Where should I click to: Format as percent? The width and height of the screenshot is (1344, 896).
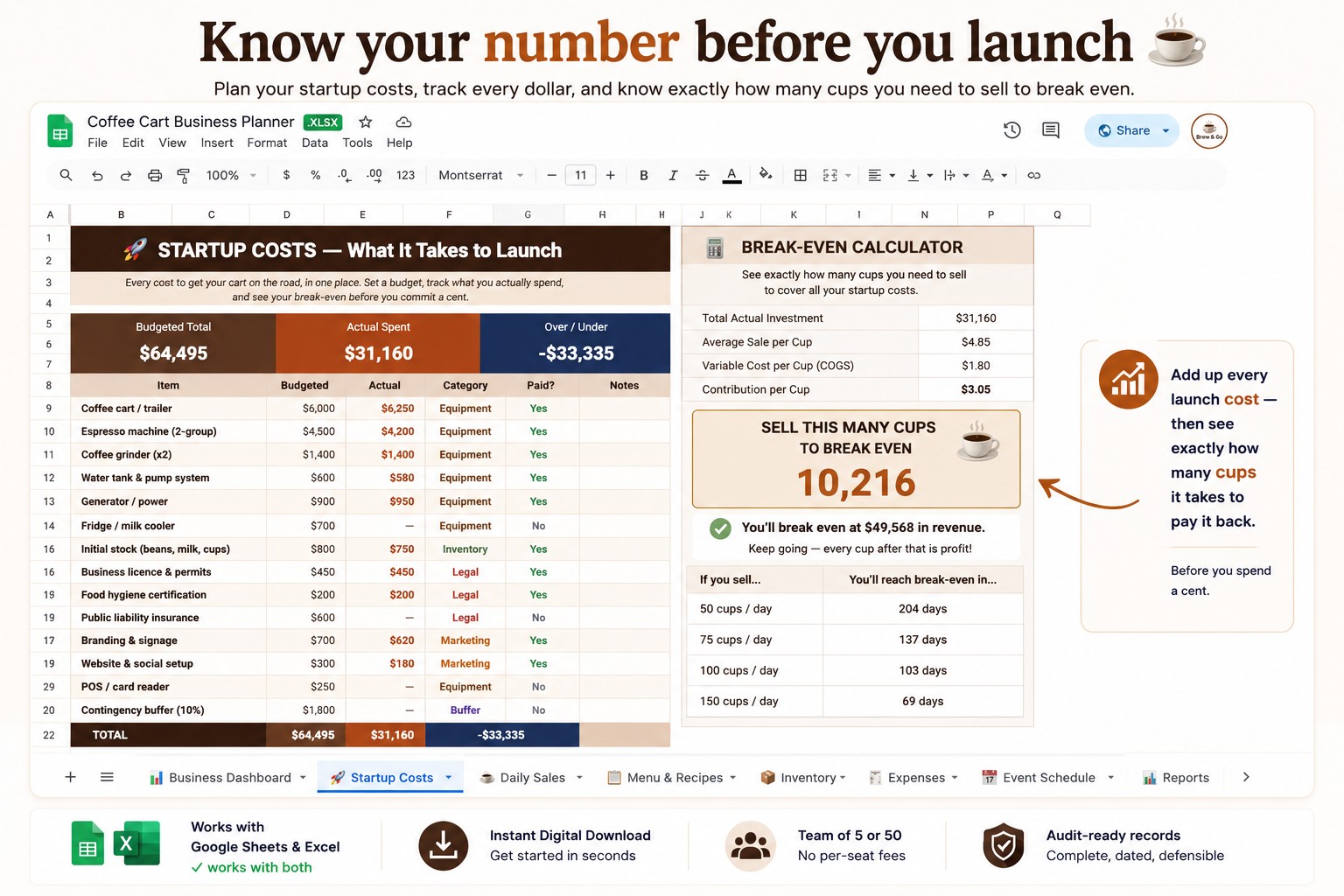[x=315, y=175]
